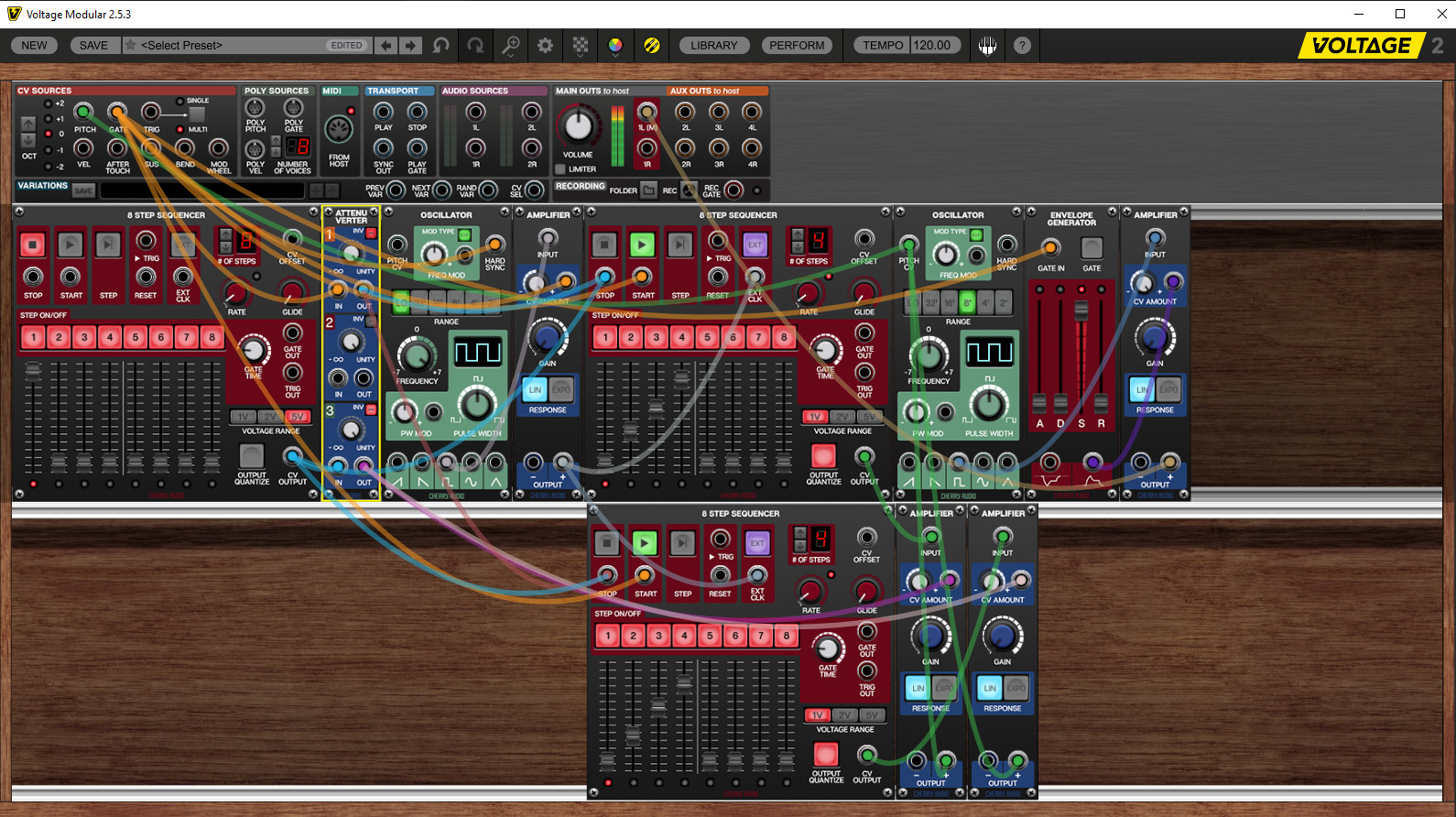Select EXPO response on the left top-row amplifier
The image size is (1456, 817).
[560, 389]
